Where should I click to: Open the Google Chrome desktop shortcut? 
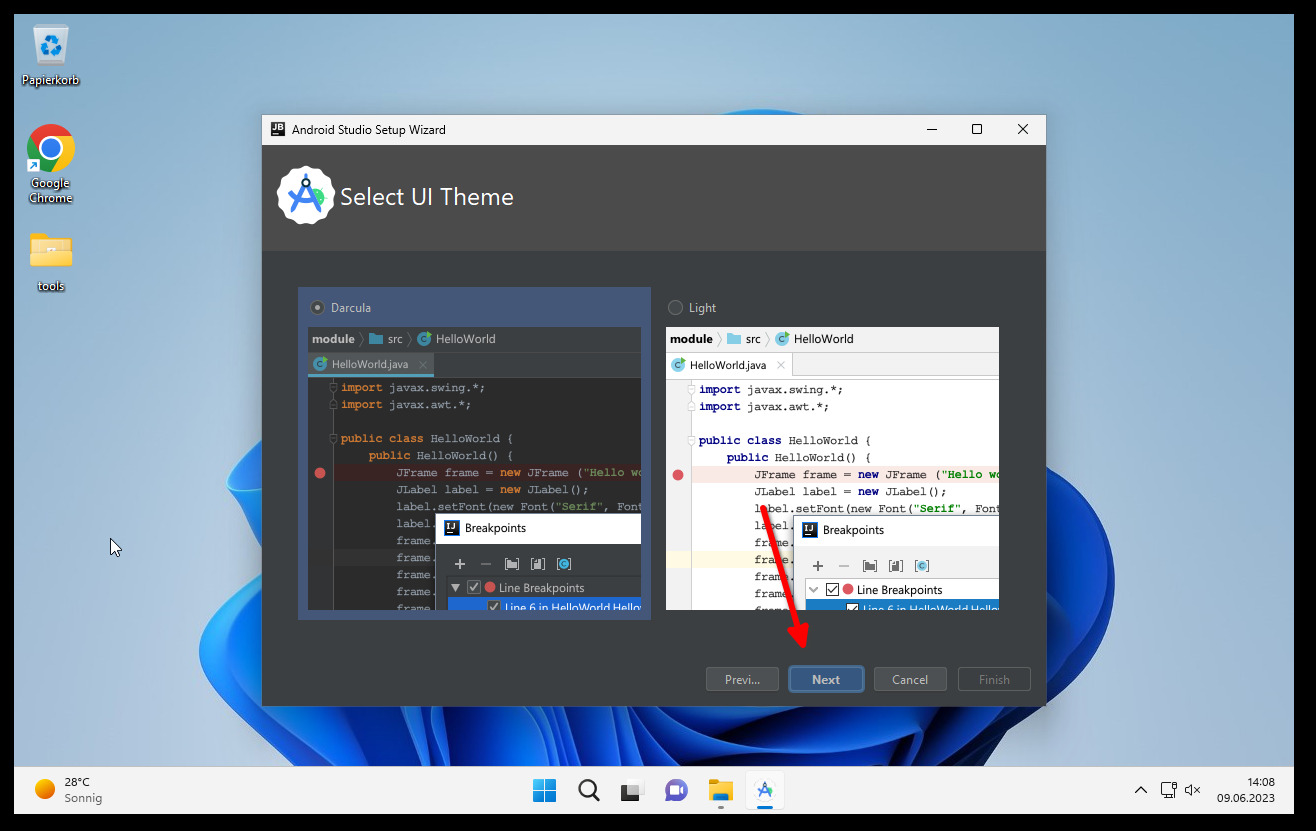51,164
